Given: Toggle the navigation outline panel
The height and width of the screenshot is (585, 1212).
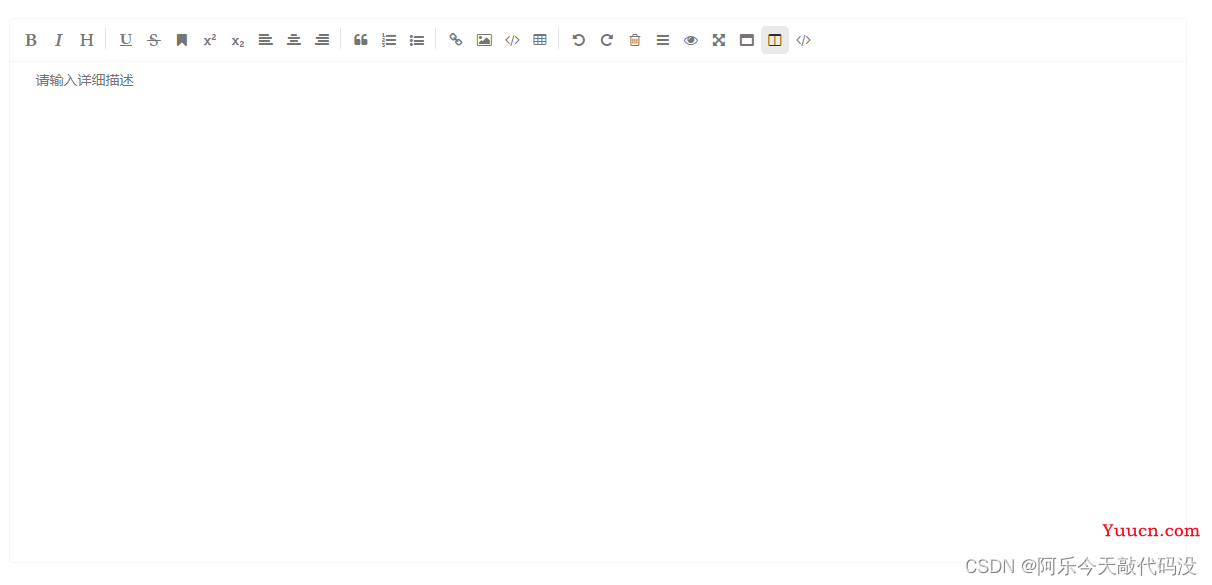Looking at the screenshot, I should [663, 40].
